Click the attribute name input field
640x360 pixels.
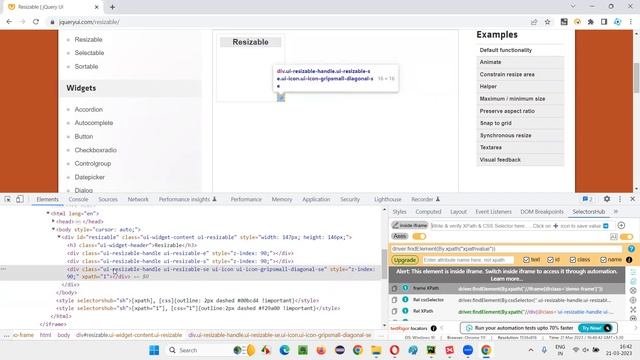tap(468, 260)
